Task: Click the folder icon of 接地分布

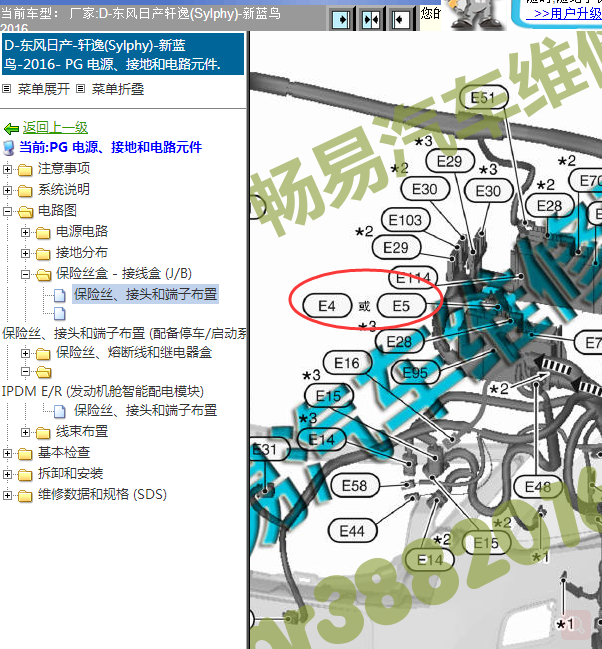Action: [x=43, y=253]
